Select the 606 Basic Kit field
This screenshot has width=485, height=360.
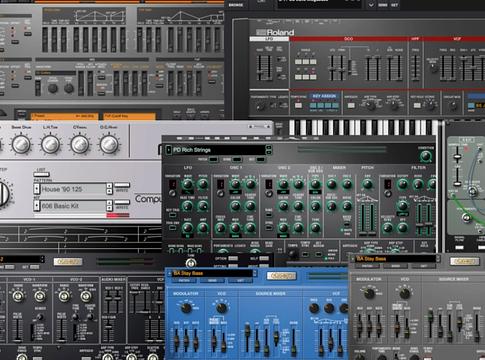[73, 206]
